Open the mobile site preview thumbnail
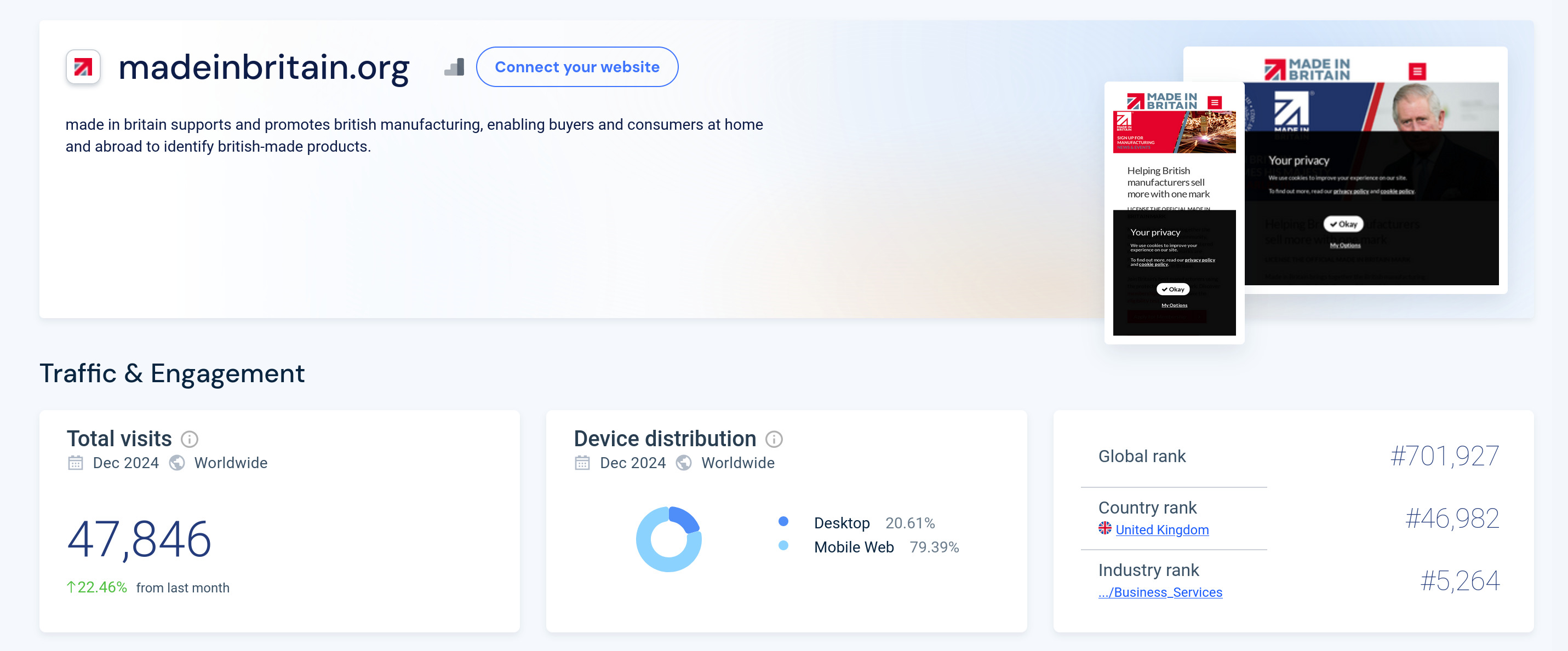This screenshot has width=1568, height=651. pyautogui.click(x=1174, y=213)
